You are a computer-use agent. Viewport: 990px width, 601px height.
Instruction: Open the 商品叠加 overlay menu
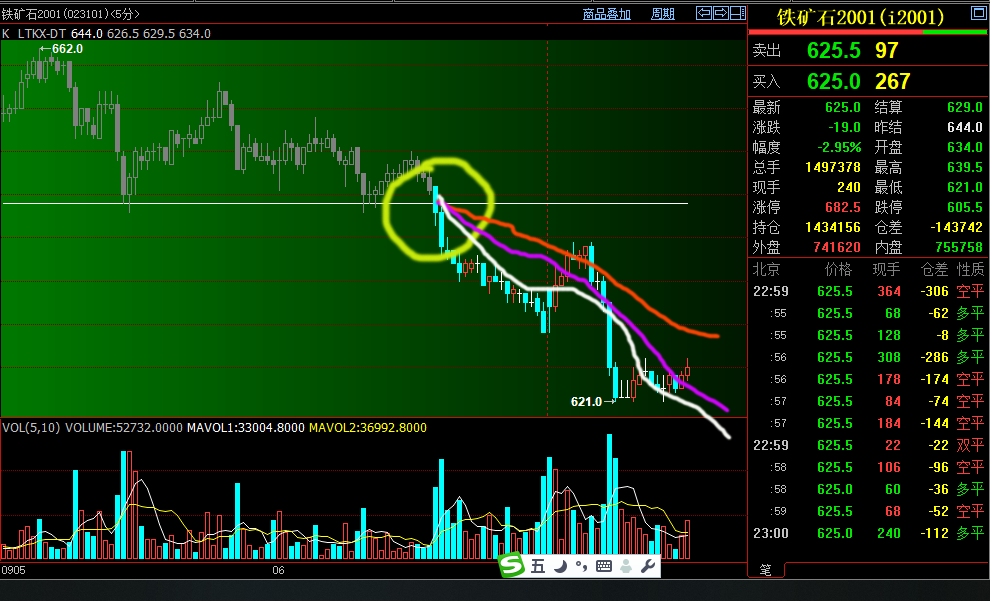point(607,14)
